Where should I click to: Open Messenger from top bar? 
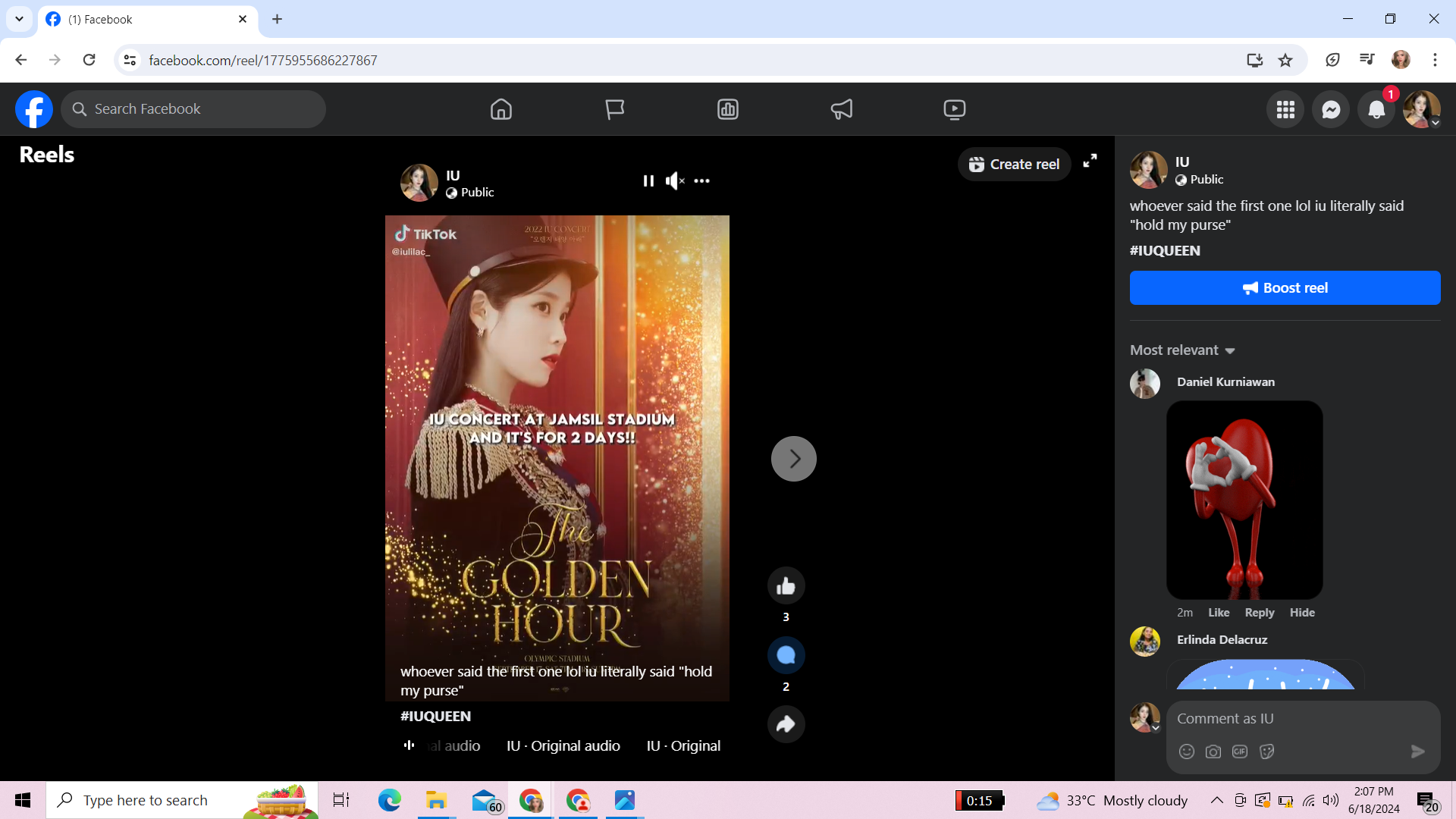[1331, 109]
